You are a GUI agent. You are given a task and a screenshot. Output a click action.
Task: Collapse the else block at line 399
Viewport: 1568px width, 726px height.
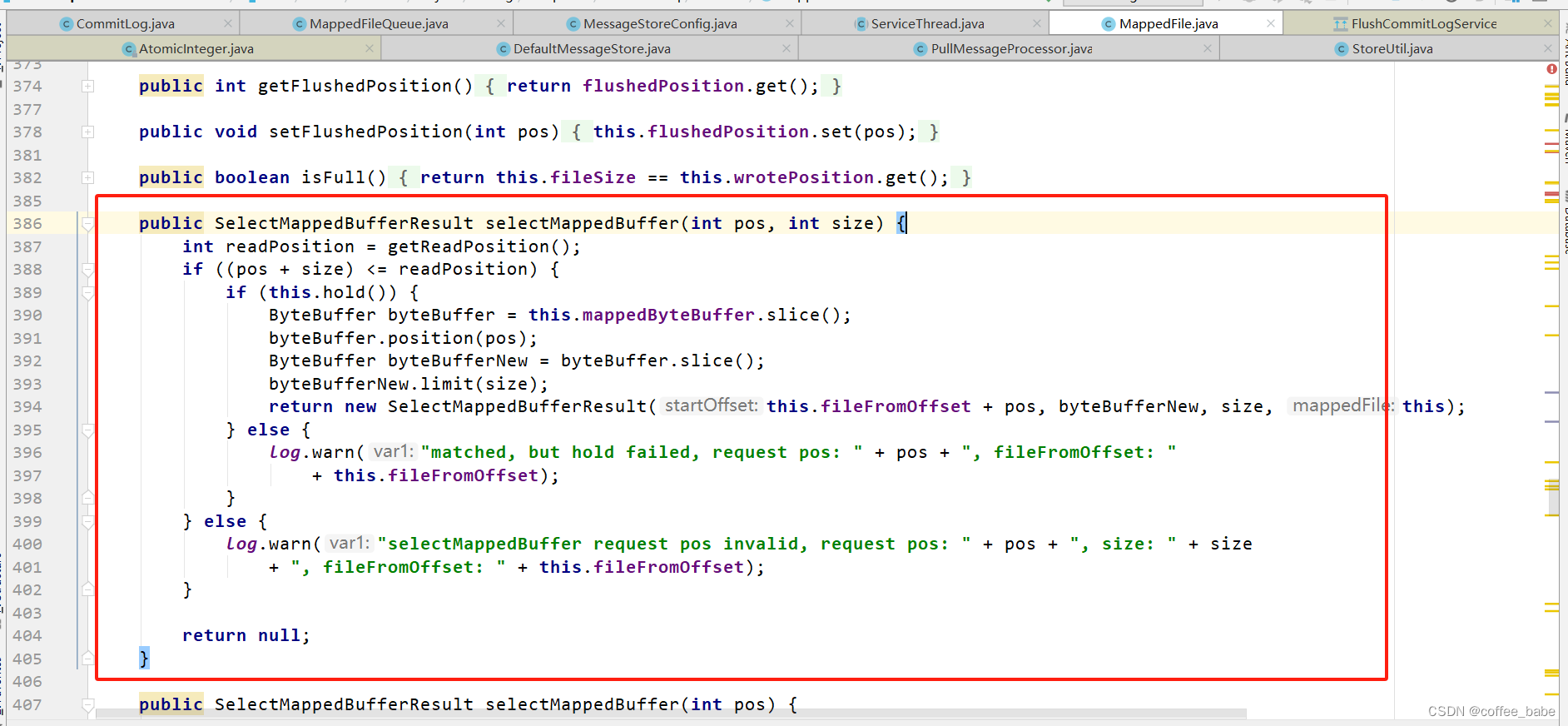(x=88, y=522)
